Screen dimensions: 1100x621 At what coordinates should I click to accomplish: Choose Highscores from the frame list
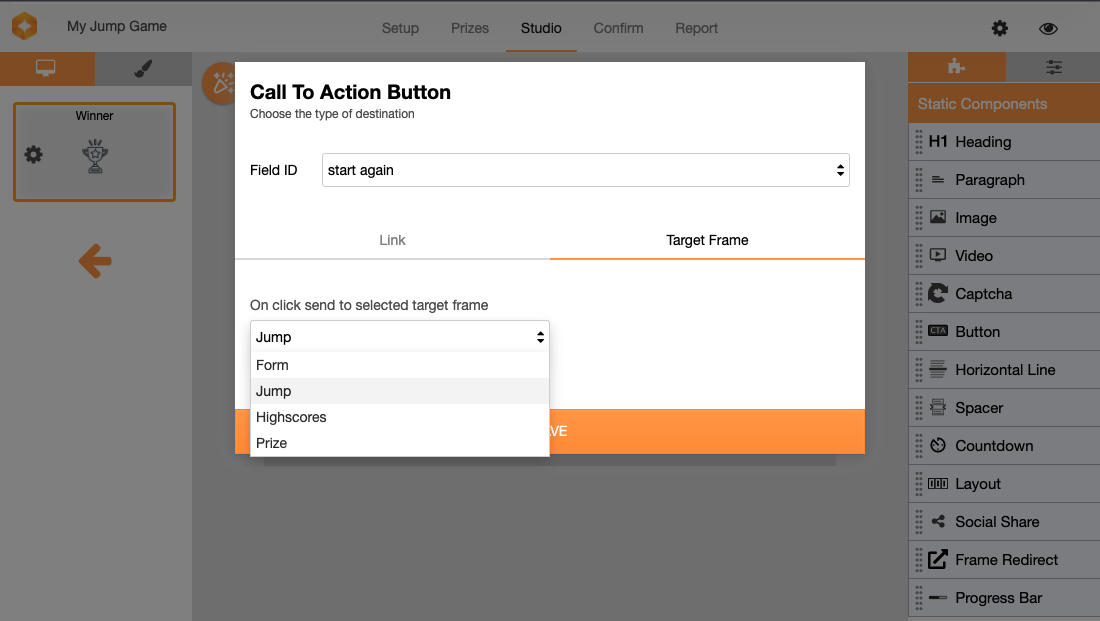pos(291,417)
